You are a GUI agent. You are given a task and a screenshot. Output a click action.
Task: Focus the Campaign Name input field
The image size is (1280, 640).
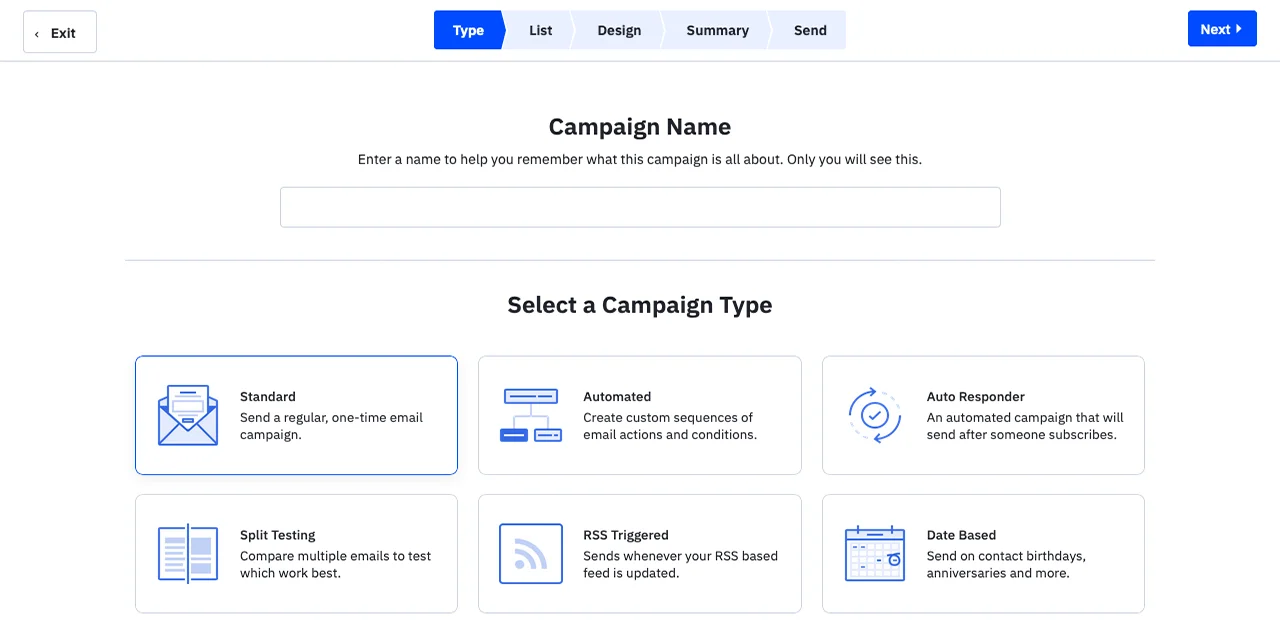(x=640, y=207)
